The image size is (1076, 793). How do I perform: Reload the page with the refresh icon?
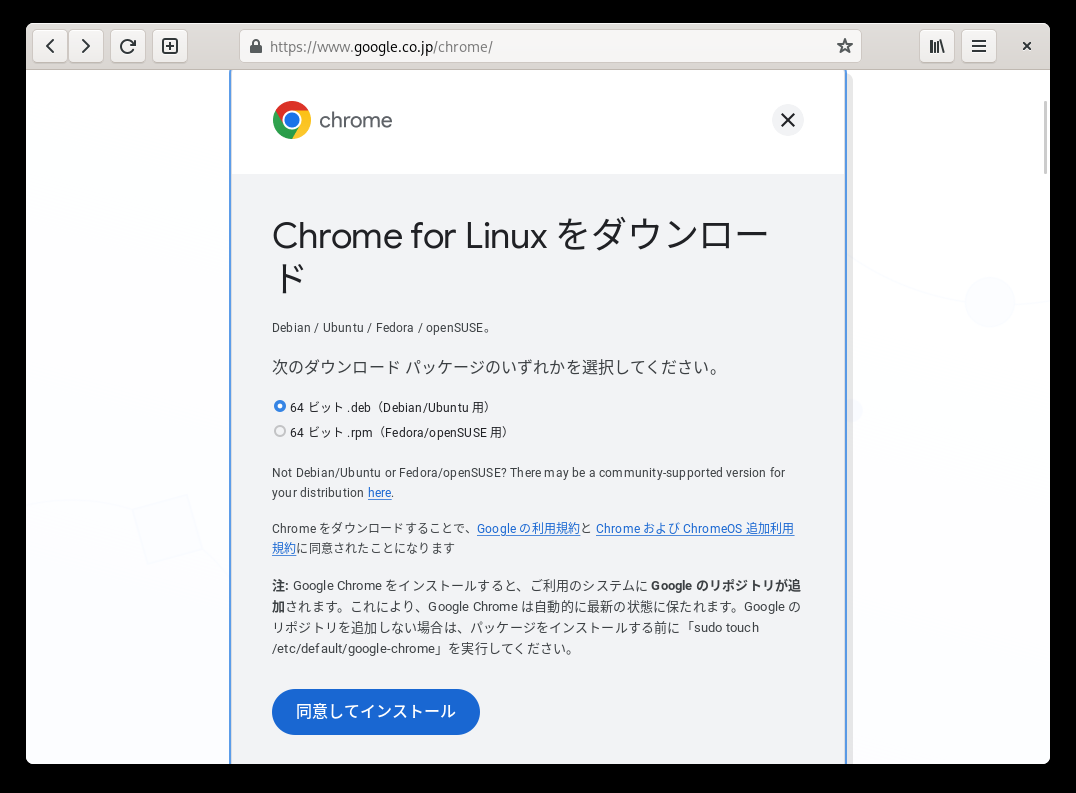(x=128, y=47)
